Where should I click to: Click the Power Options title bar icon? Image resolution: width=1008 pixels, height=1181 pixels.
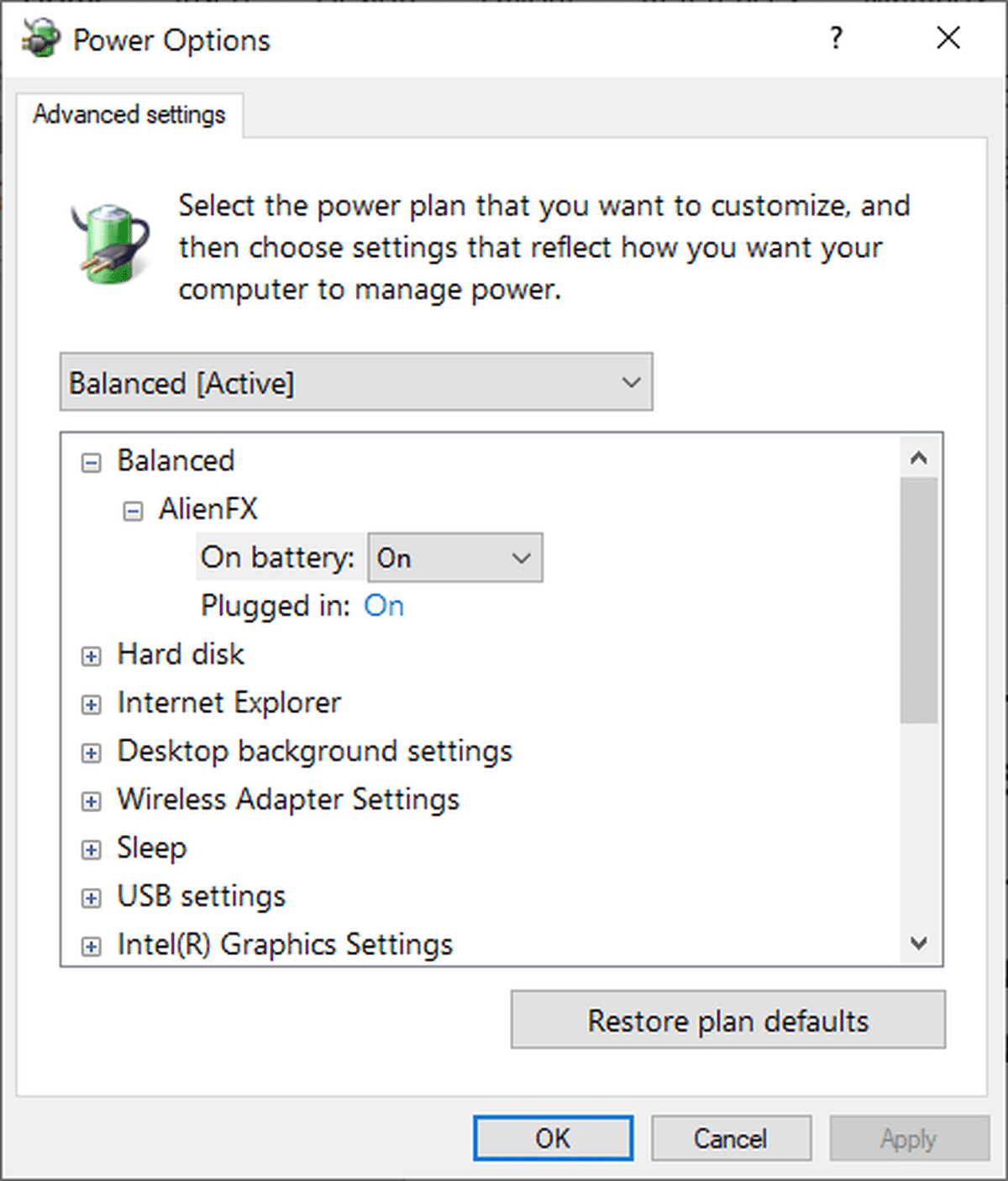41,39
